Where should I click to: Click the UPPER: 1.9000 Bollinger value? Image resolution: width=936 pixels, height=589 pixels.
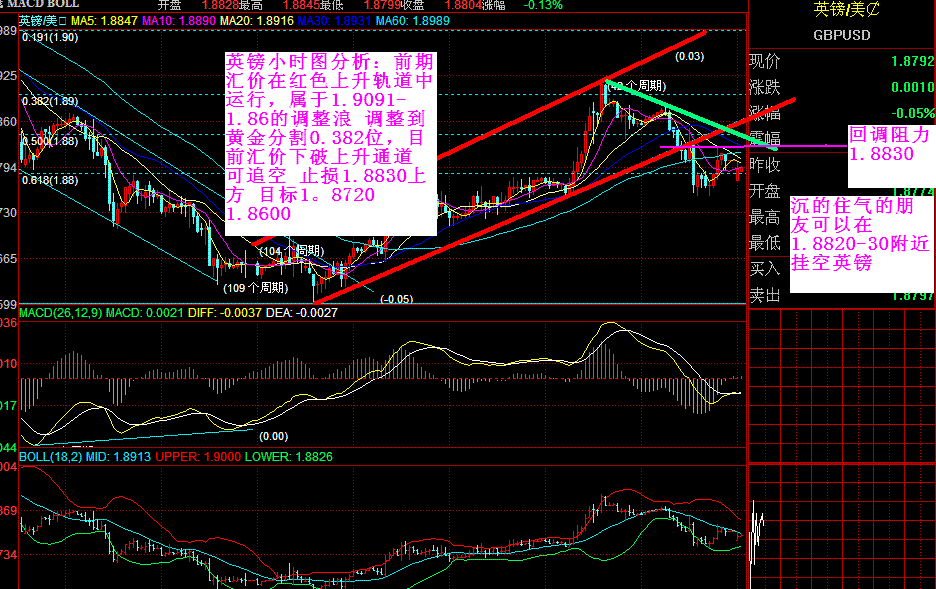point(198,457)
